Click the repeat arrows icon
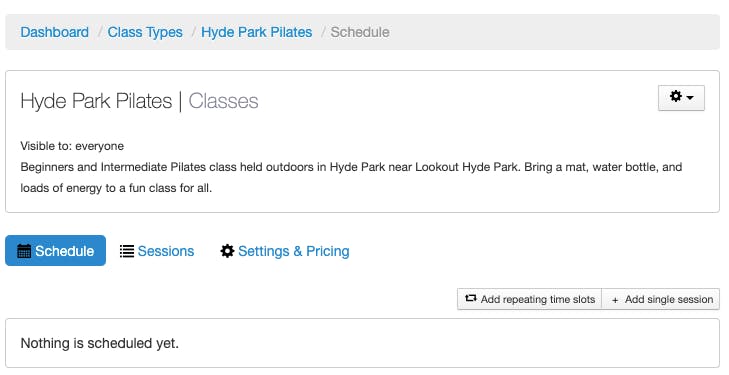 [471, 298]
